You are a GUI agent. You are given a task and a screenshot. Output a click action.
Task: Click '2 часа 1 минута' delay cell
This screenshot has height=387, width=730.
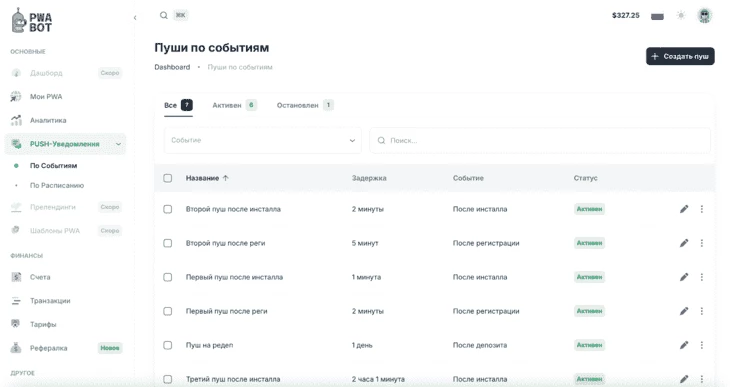[x=378, y=379]
